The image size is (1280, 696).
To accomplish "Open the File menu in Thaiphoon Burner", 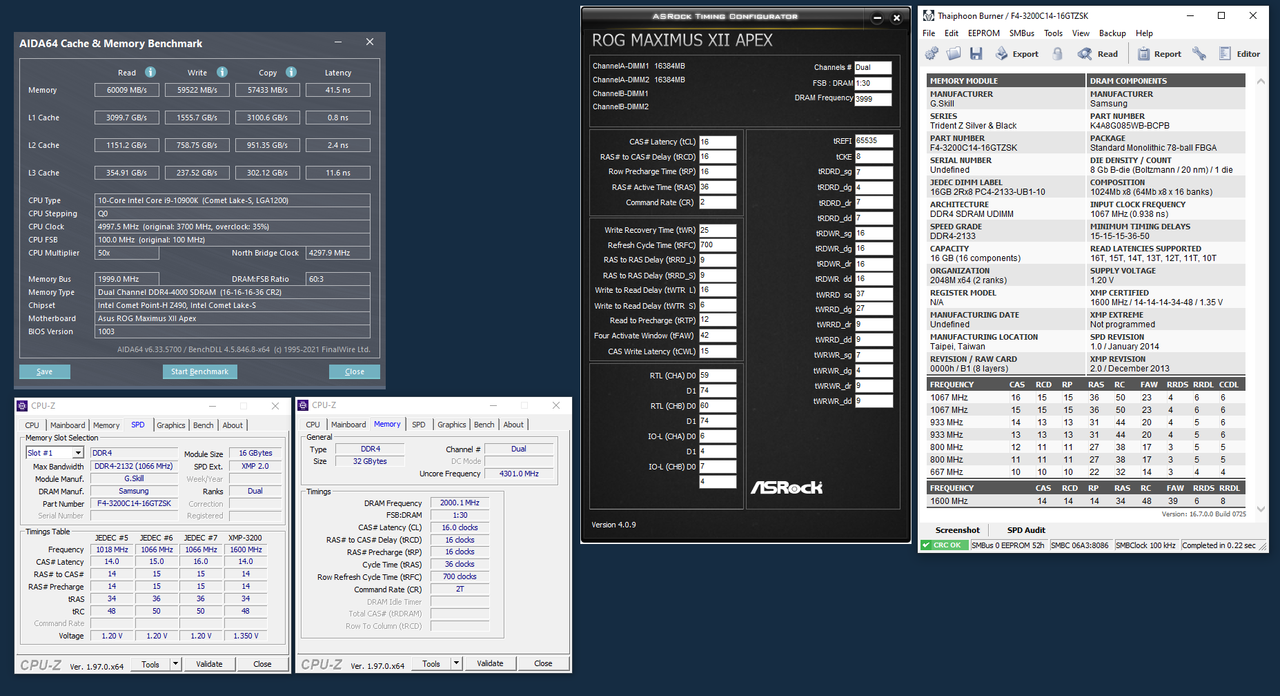I will click(x=929, y=33).
